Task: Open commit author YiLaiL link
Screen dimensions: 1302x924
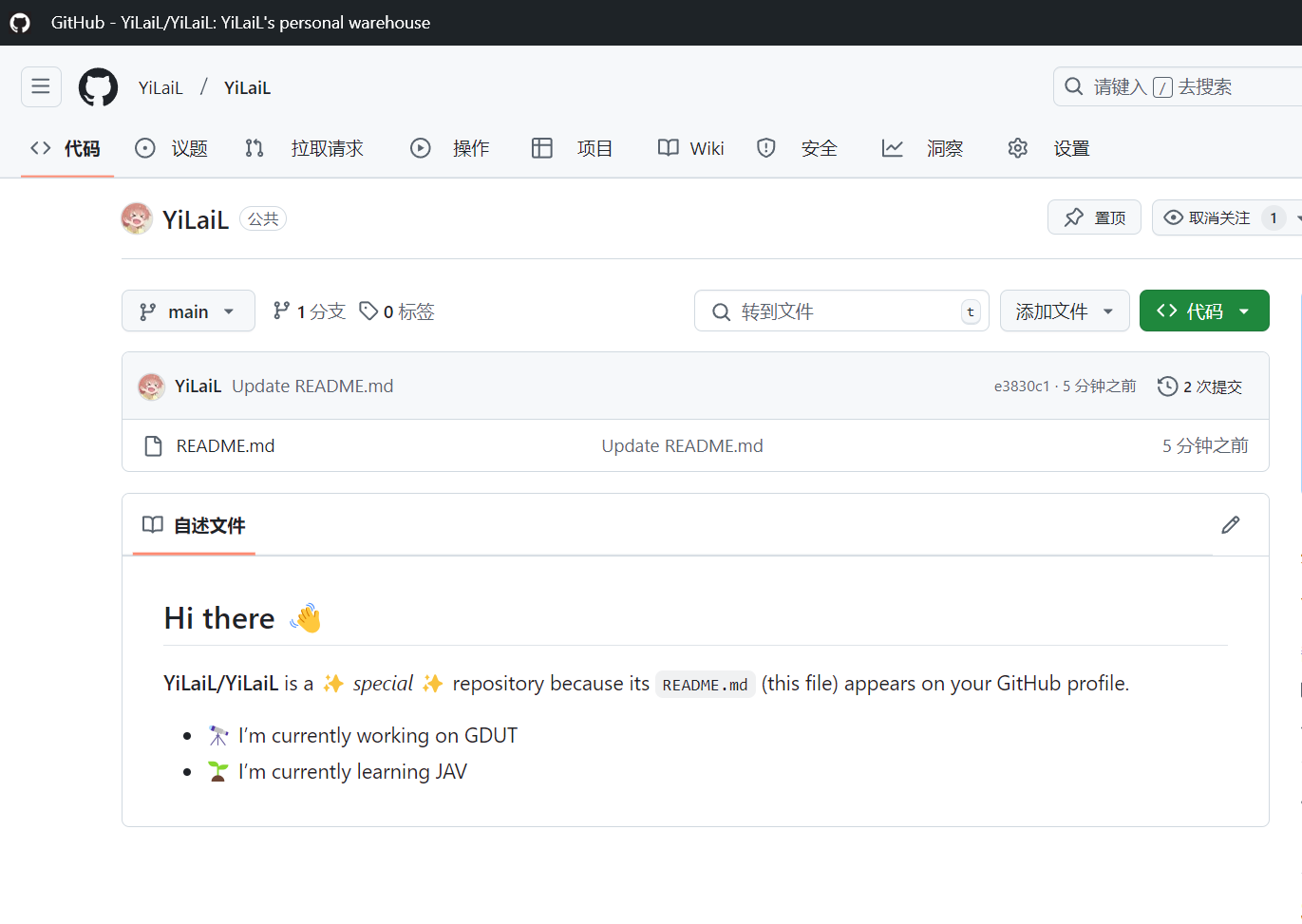Action: point(198,386)
